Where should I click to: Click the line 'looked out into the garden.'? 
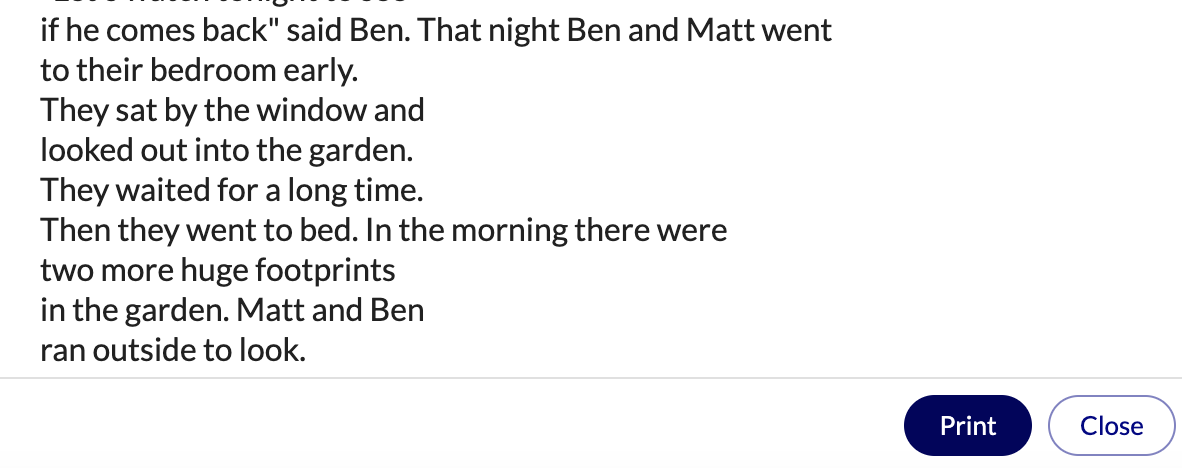tap(226, 150)
